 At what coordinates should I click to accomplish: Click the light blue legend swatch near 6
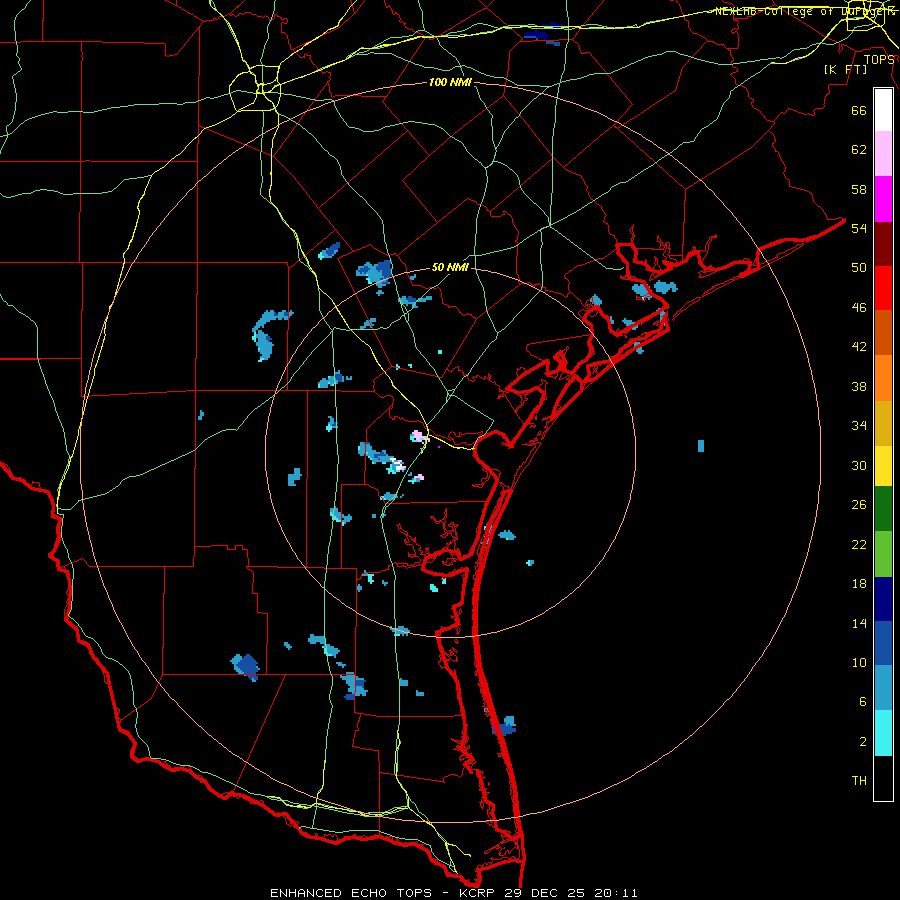click(x=883, y=687)
